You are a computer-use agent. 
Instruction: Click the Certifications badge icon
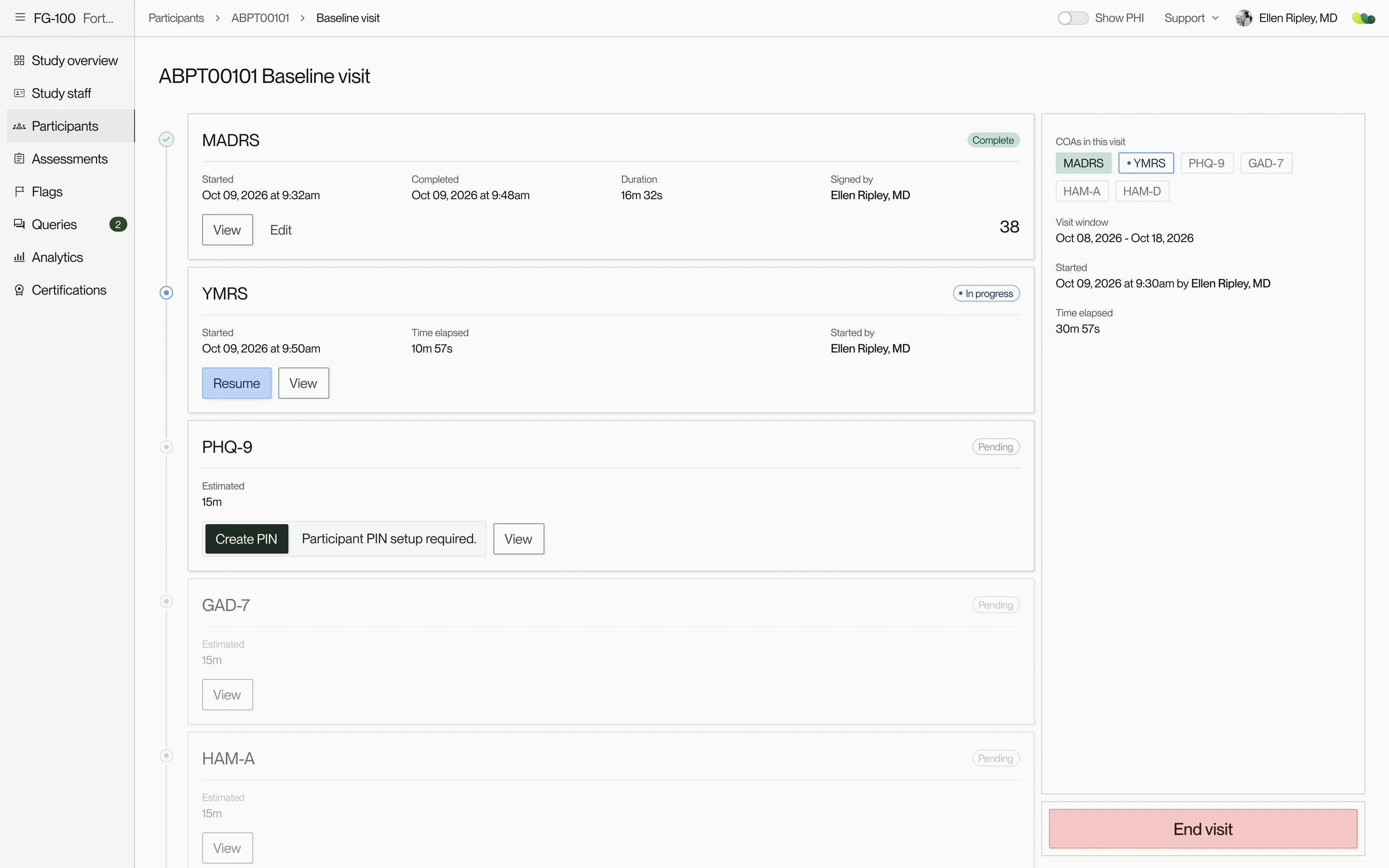click(x=19, y=290)
